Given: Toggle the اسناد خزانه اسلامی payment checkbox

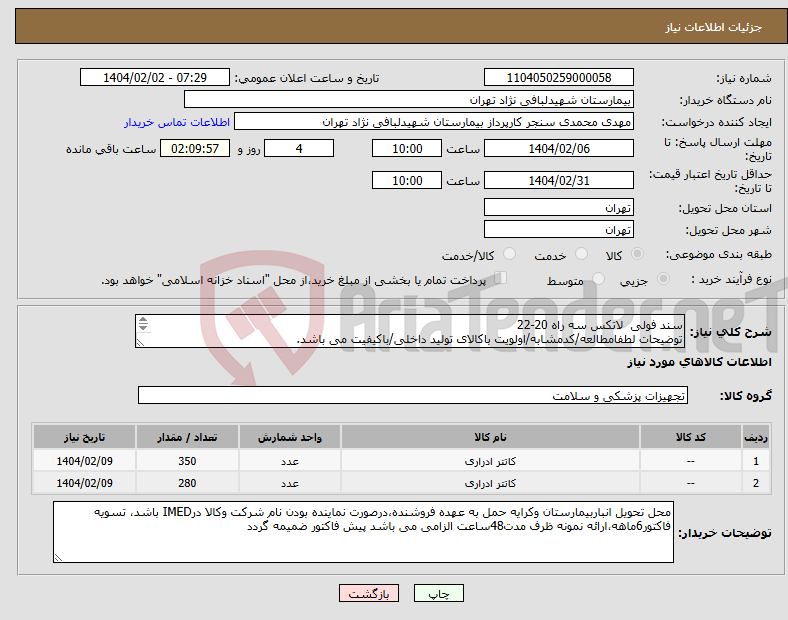Looking at the screenshot, I should pyautogui.click(x=501, y=278).
